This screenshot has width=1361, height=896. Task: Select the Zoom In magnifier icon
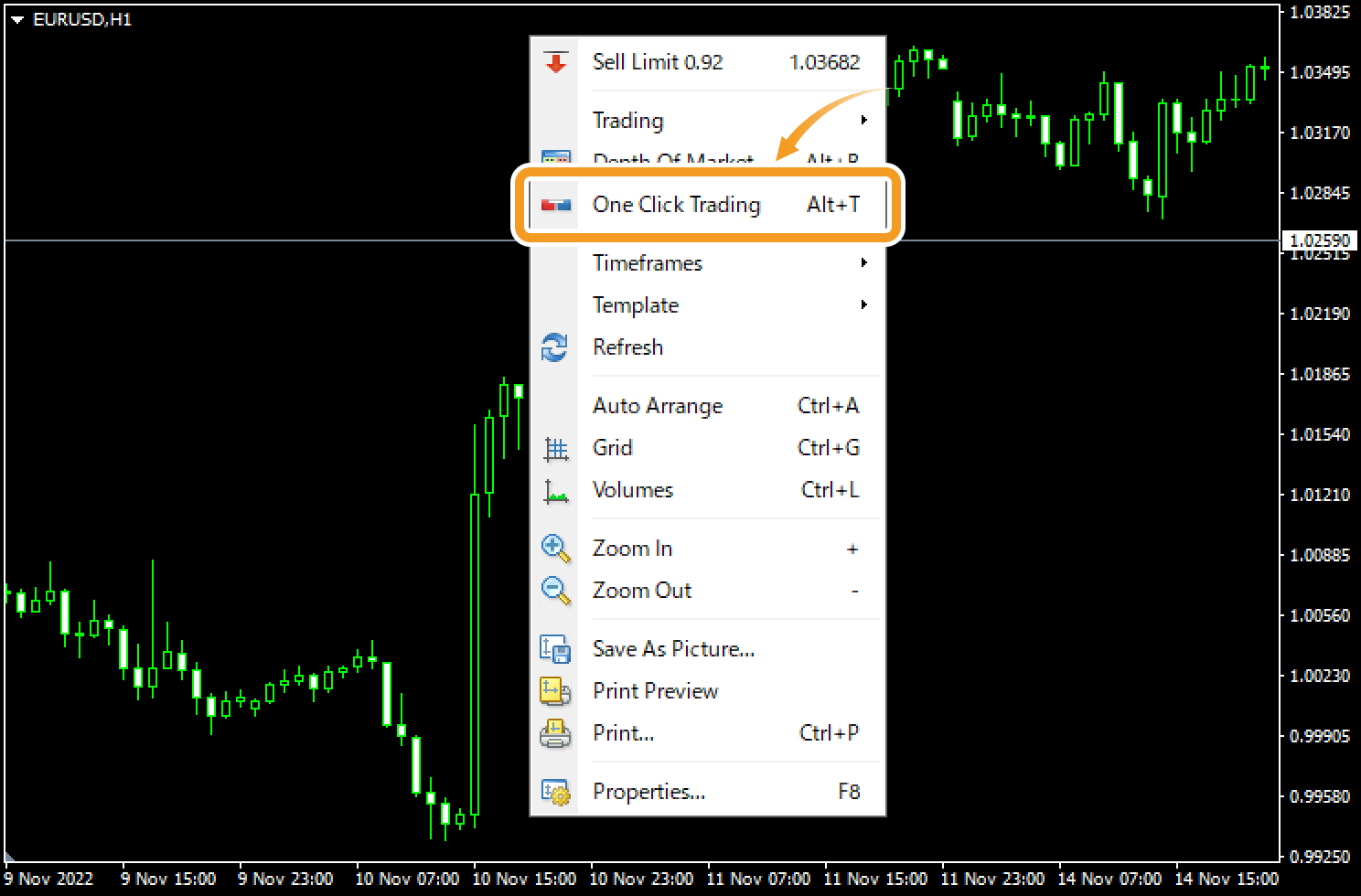(556, 548)
